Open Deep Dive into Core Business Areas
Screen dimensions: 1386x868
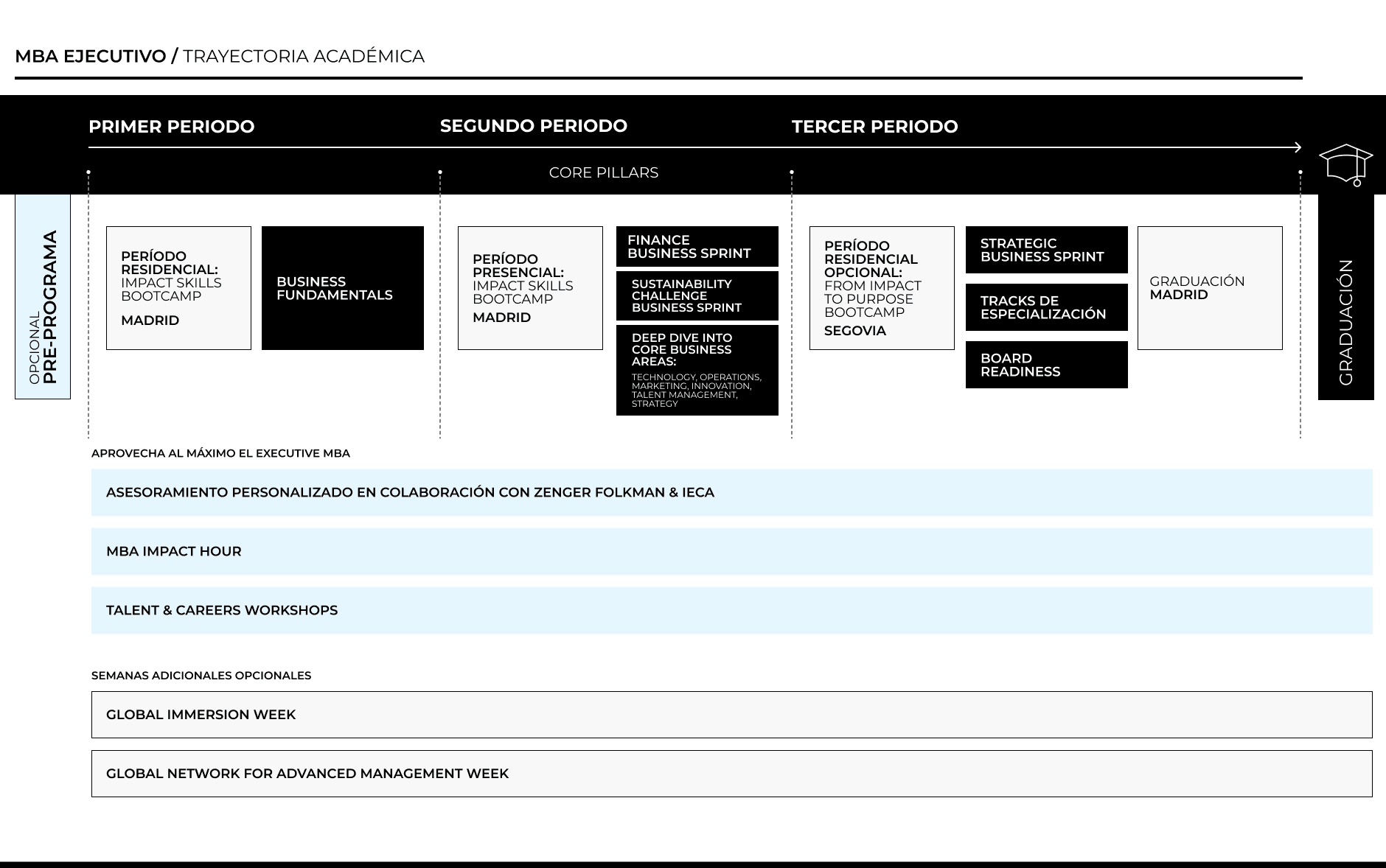tap(697, 371)
